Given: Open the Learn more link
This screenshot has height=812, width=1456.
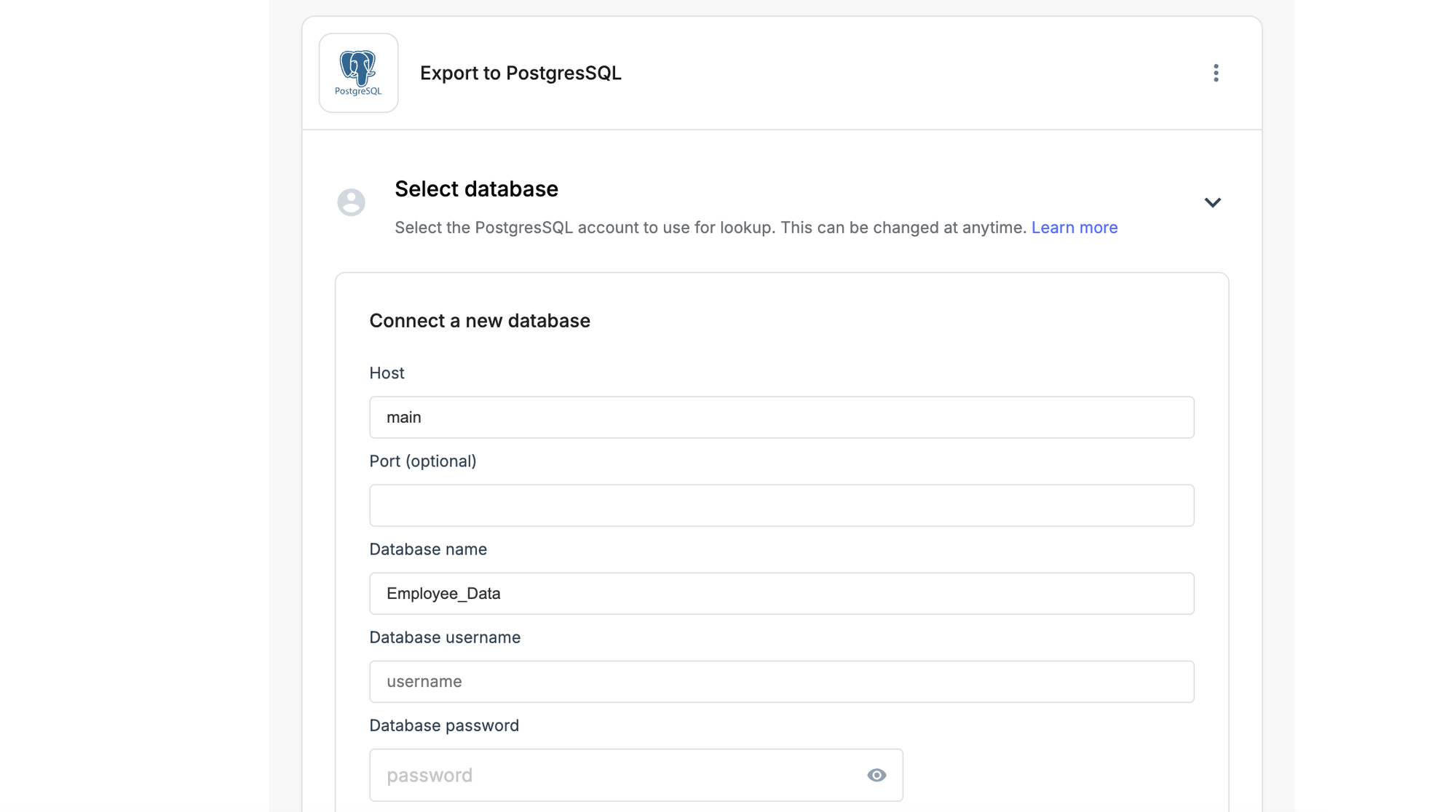Looking at the screenshot, I should [x=1074, y=228].
